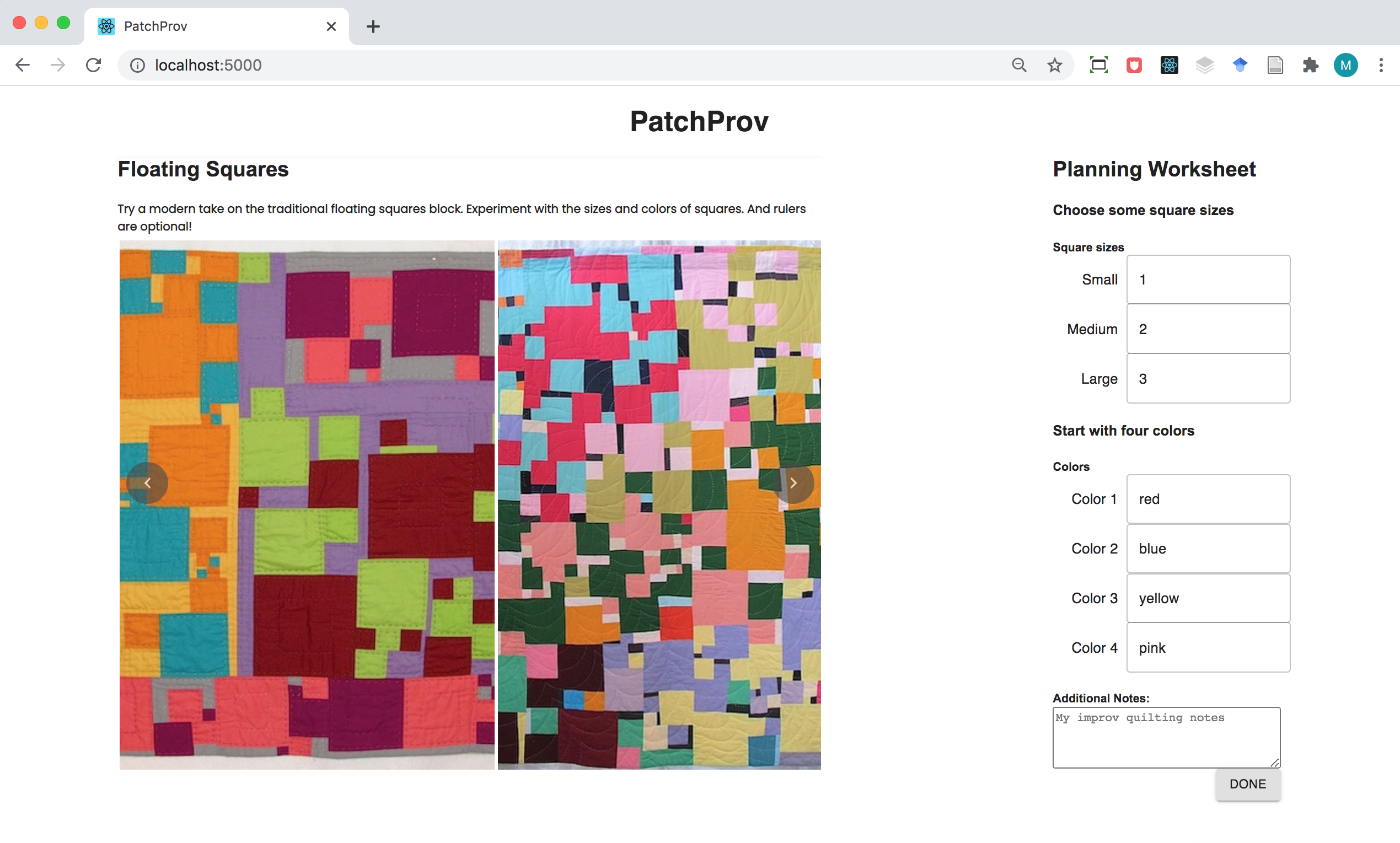The width and height of the screenshot is (1400, 843).
Task: Click the screen capture extension icon
Action: (x=1098, y=65)
